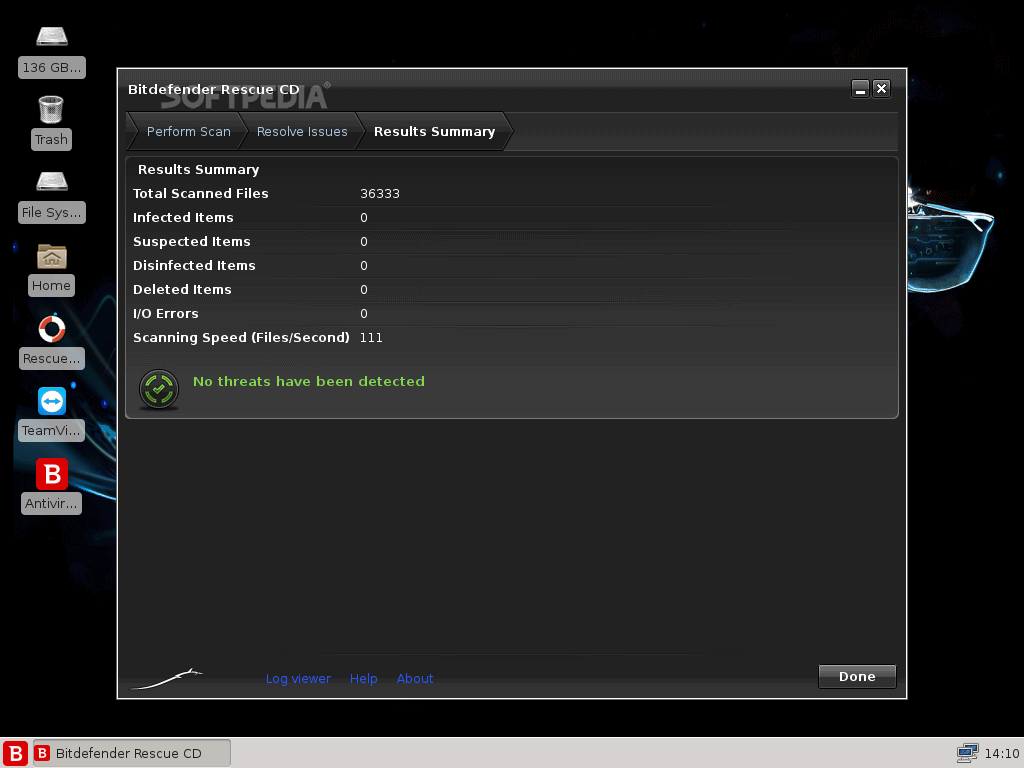The height and width of the screenshot is (768, 1024).
Task: Click the Disinfected Items label
Action: click(194, 265)
